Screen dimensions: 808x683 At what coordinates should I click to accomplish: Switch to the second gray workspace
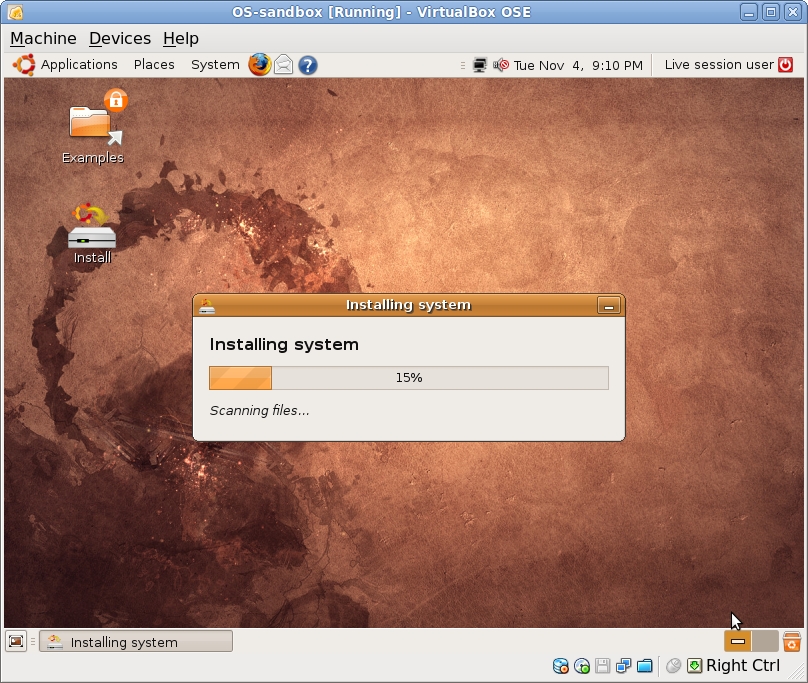[x=765, y=641]
